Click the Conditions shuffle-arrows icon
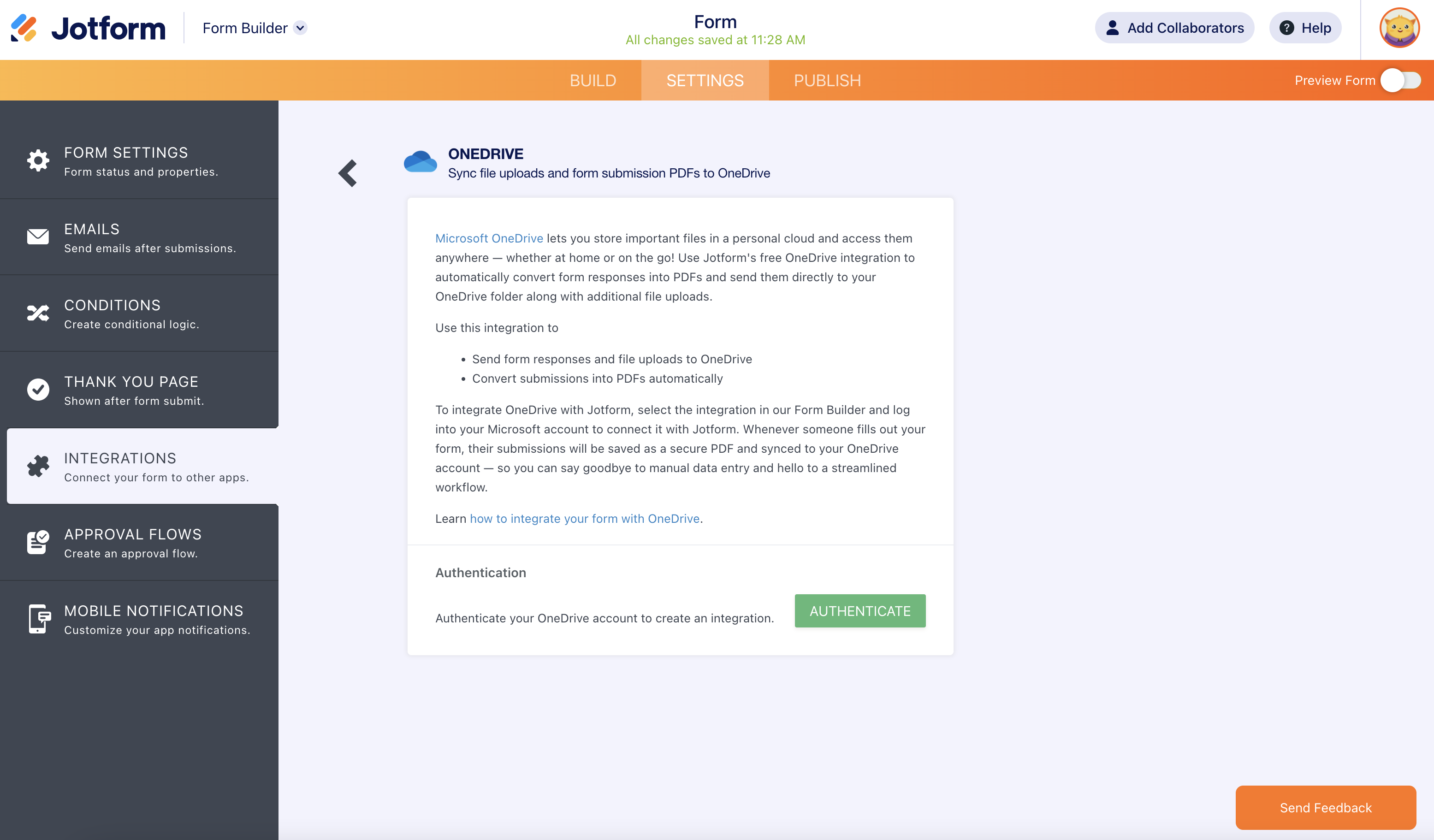The width and height of the screenshot is (1434, 840). (x=38, y=313)
